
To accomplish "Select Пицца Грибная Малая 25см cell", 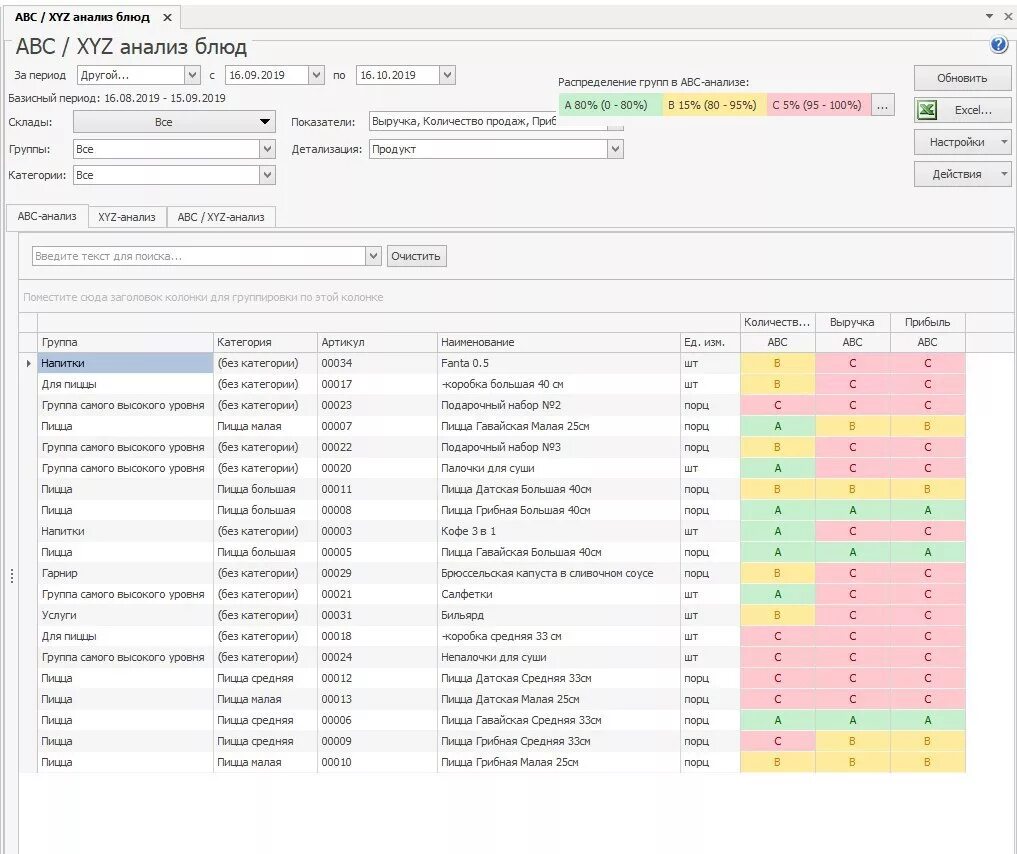I will click(x=558, y=763).
